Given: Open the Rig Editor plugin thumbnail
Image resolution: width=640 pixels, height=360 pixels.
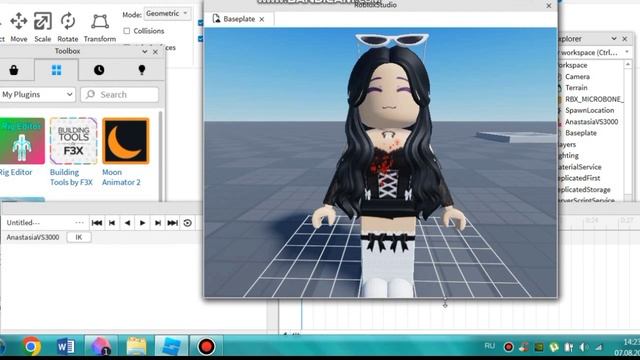Looking at the screenshot, I should pos(21,141).
